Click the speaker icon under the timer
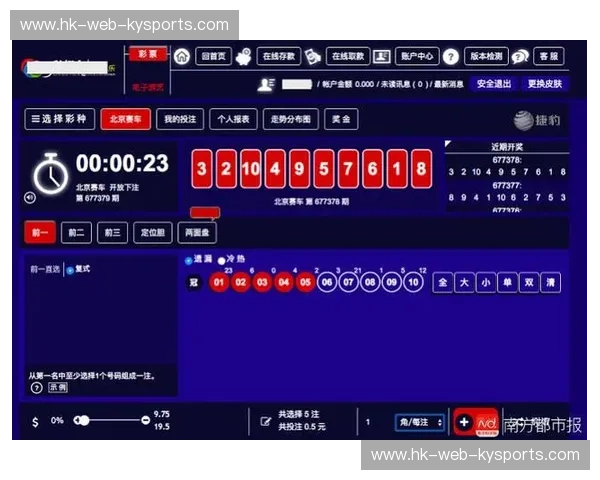The width and height of the screenshot is (600, 480). pos(30,197)
